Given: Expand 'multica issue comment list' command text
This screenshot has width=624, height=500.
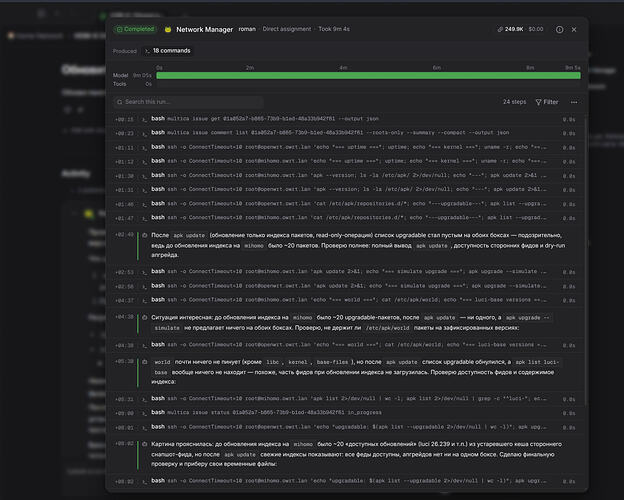Looking at the screenshot, I should pyautogui.click(x=338, y=133).
